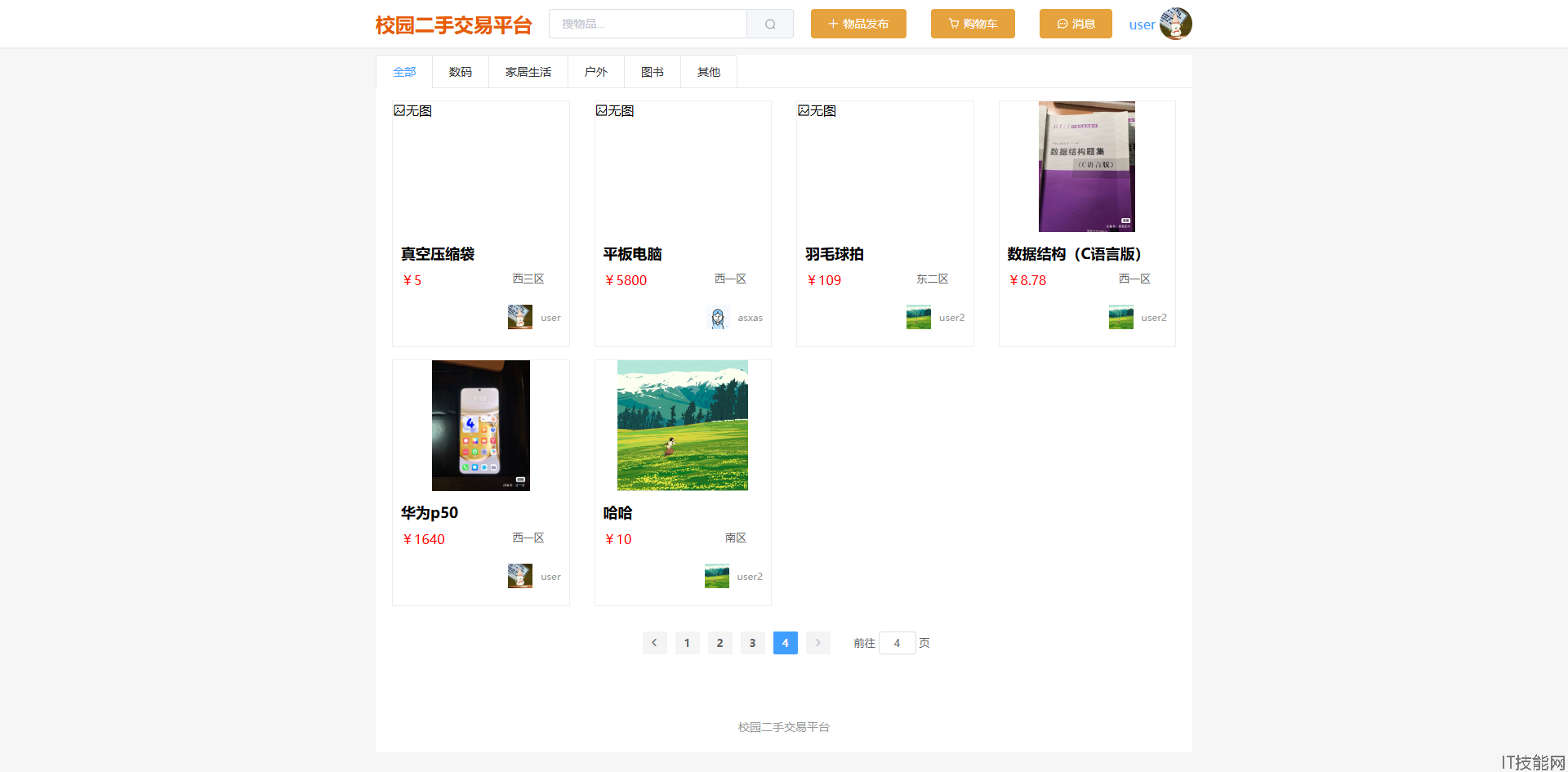The height and width of the screenshot is (772, 1568).
Task: Switch to the 数码 category tab
Action: [461, 72]
